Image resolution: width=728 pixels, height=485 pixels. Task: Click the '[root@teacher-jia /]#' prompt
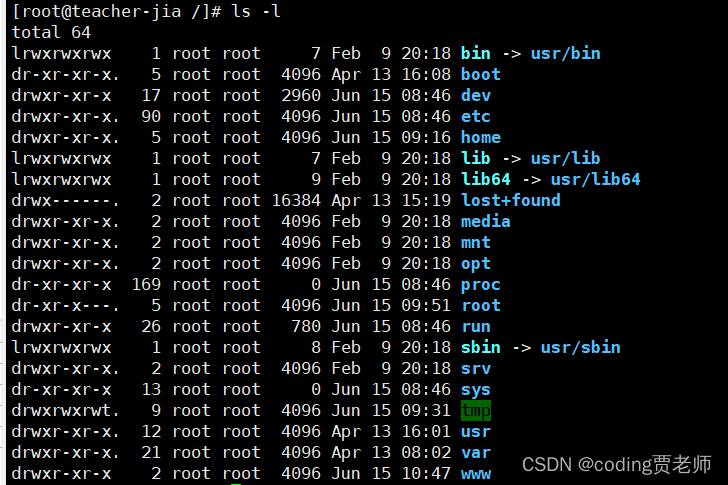pyautogui.click(x=116, y=11)
